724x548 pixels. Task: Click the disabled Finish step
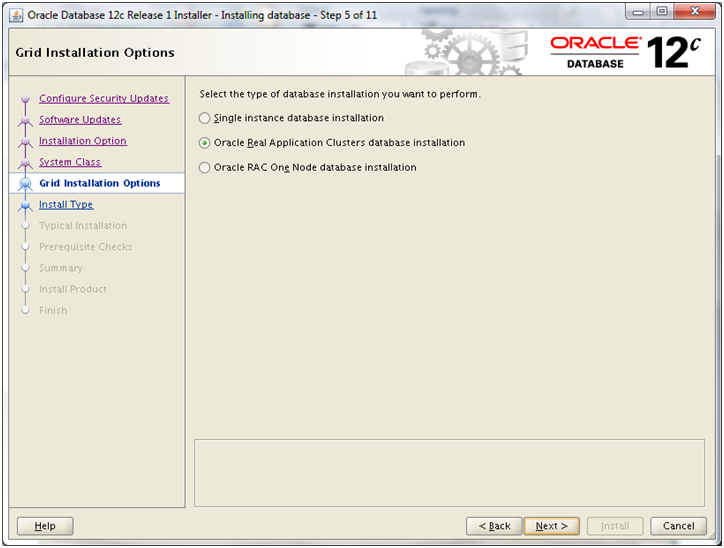53,311
